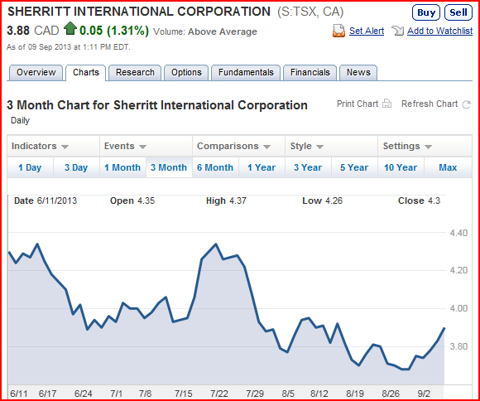Click the Set Alert envelope icon
480x401 pixels.
pyautogui.click(x=339, y=31)
